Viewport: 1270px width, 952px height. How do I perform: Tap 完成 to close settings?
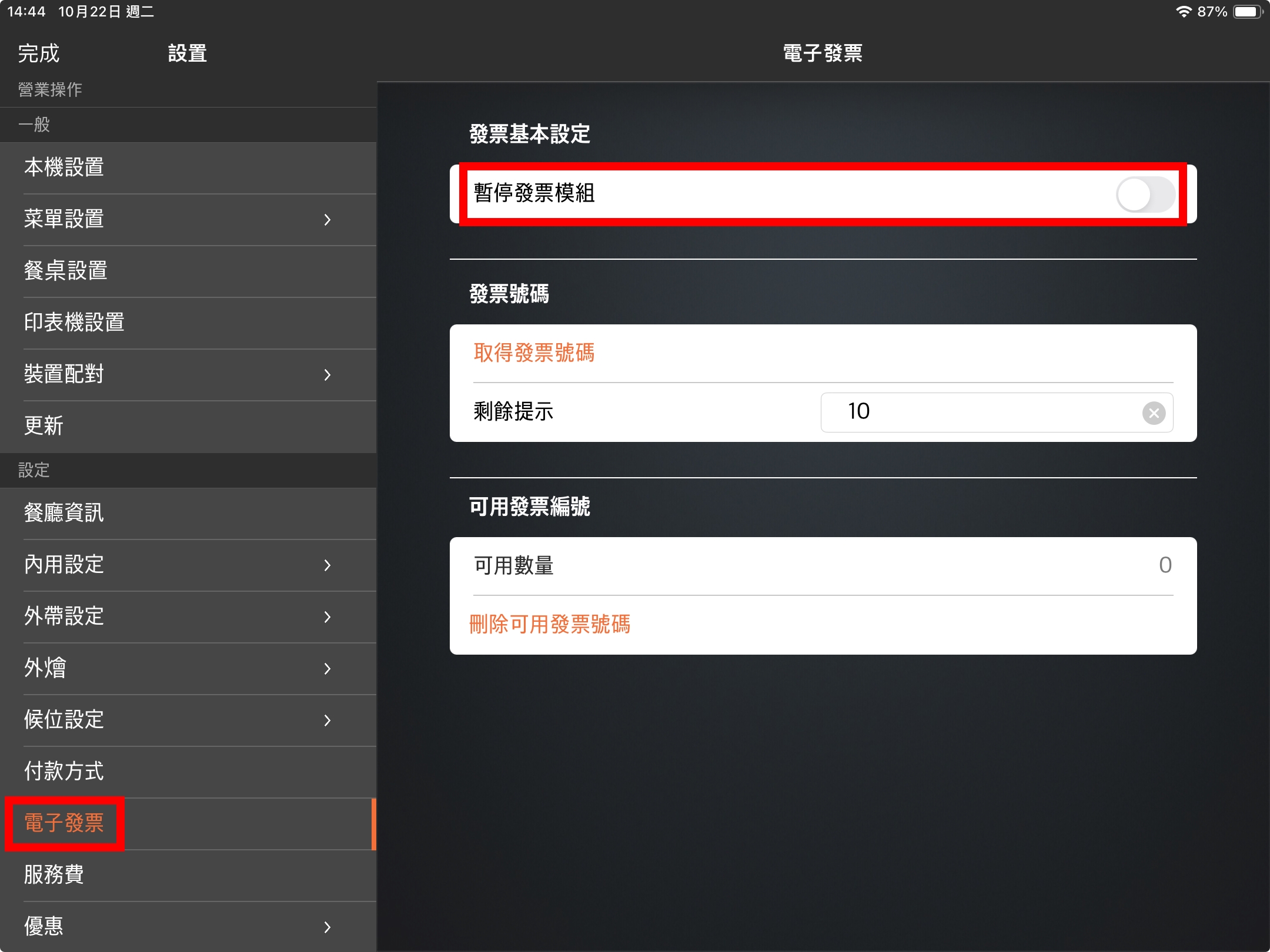click(x=38, y=53)
